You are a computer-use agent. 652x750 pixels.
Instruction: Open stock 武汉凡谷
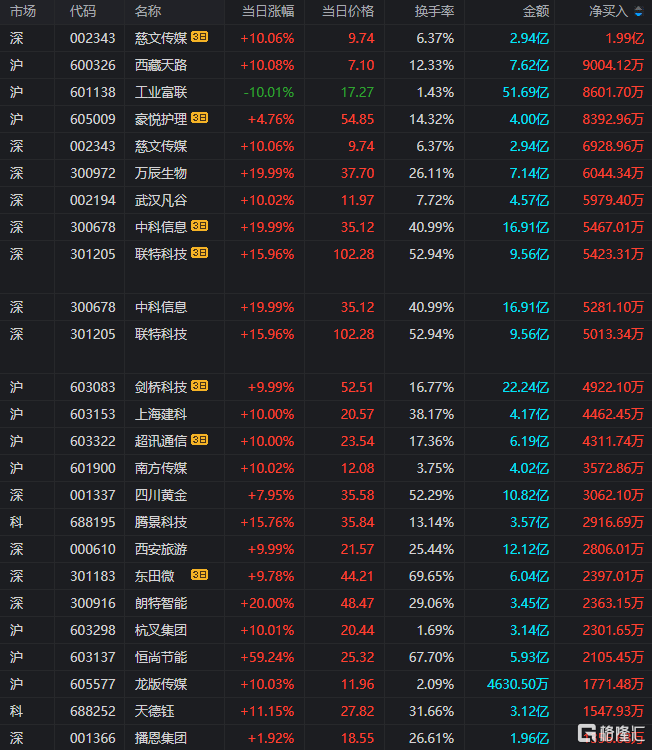(x=161, y=200)
